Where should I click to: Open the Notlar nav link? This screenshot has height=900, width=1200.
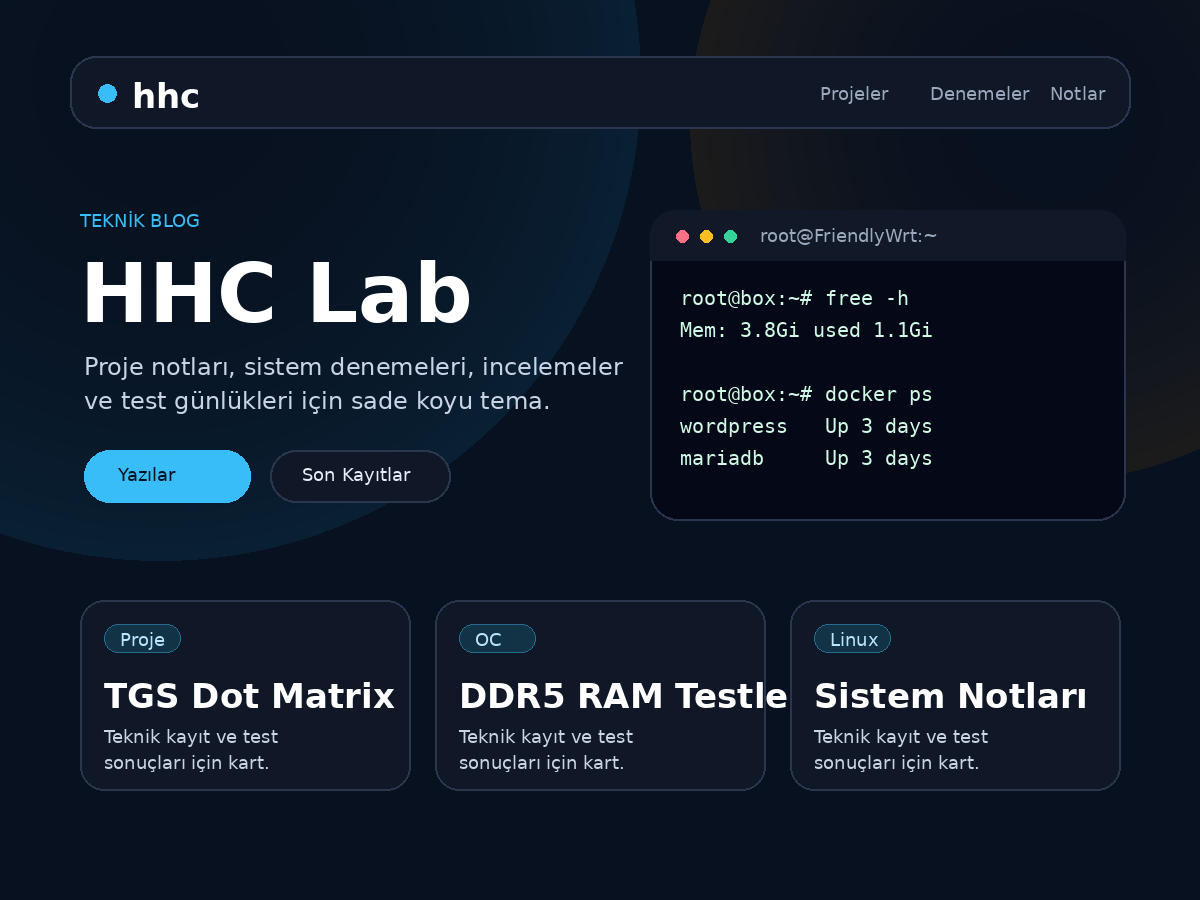(x=1078, y=94)
